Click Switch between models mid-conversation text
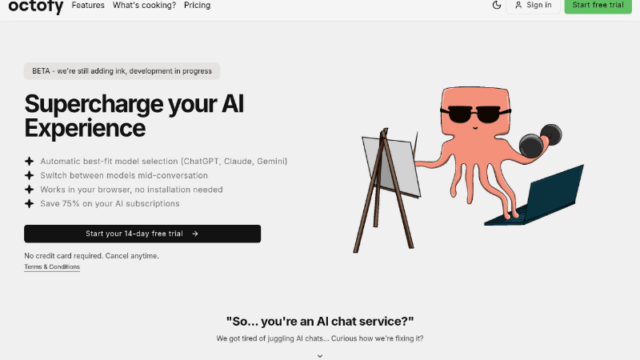The image size is (640, 360). 124,176
